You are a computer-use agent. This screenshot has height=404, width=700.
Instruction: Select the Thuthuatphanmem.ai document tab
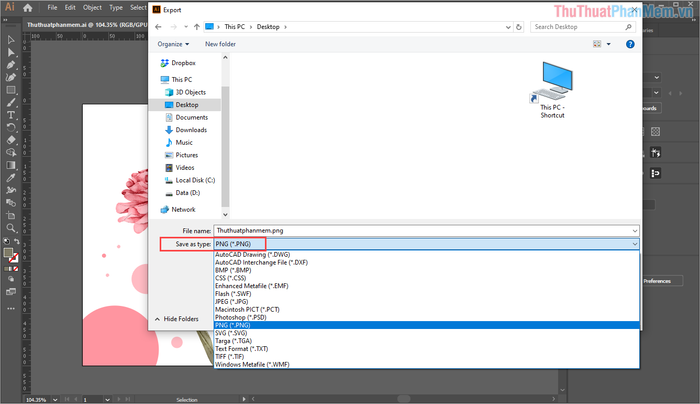point(87,25)
